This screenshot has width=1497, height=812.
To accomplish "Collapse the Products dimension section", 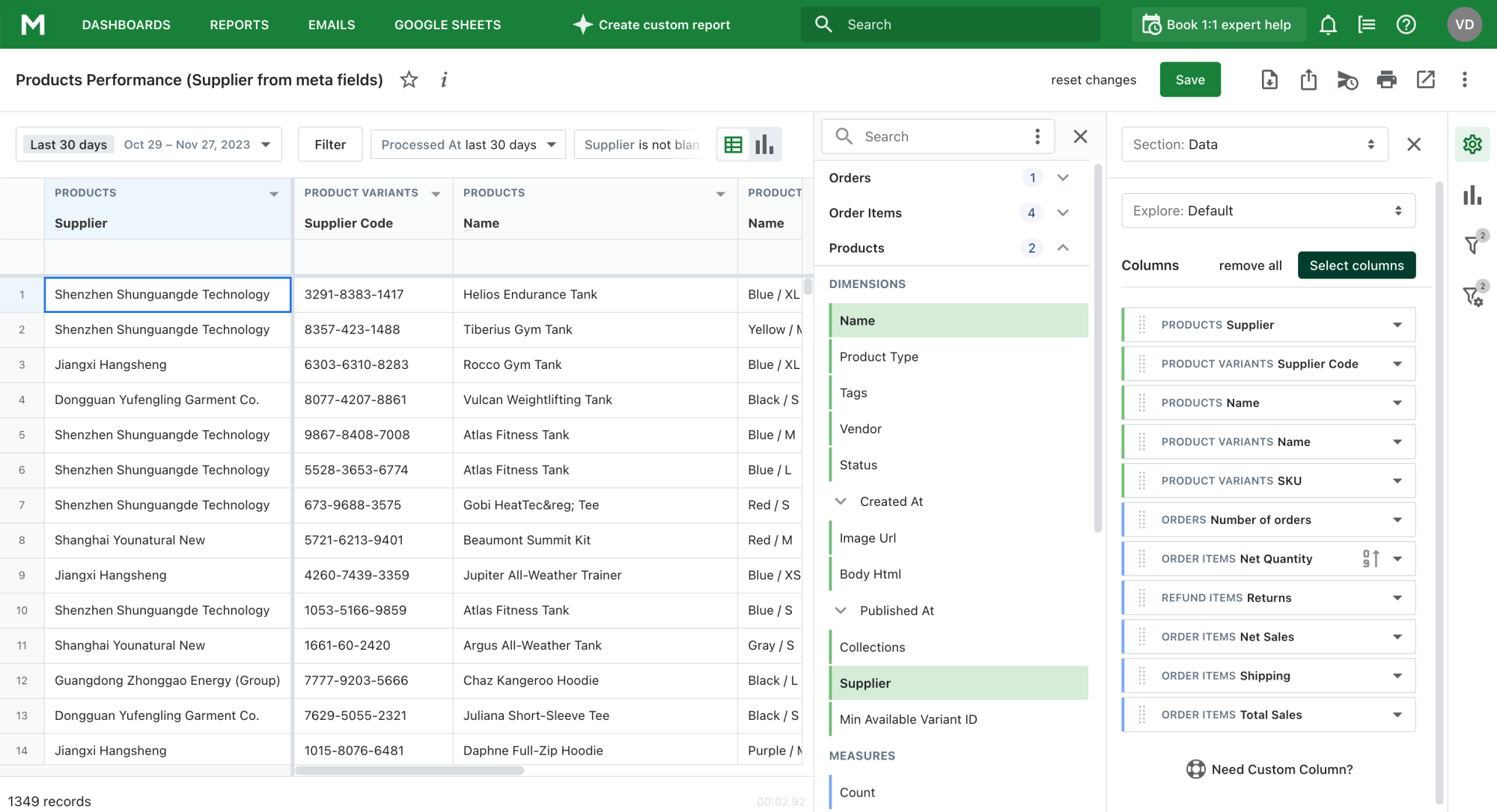I will 1063,247.
